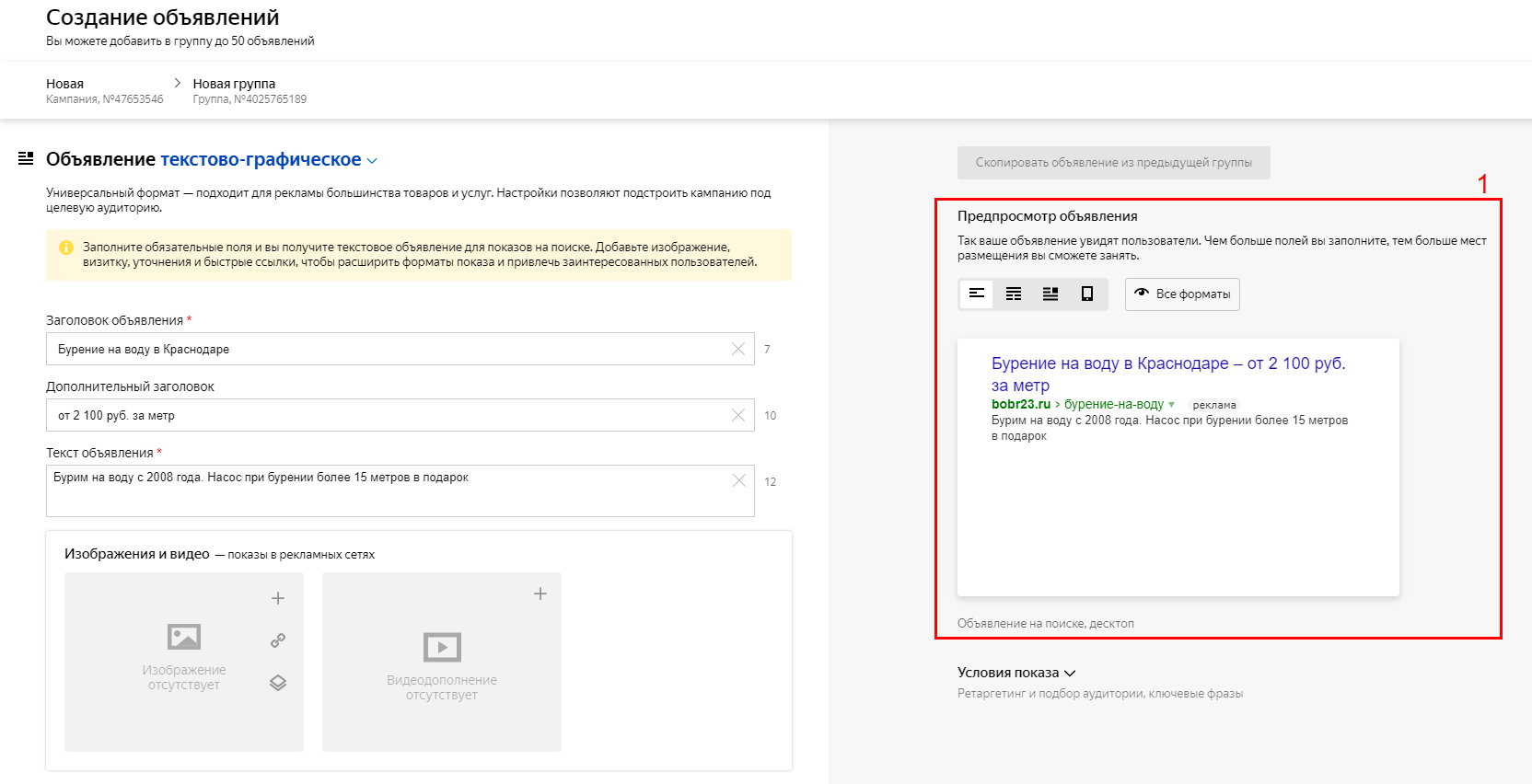Click caption Объявление на поиске, десктоп
Viewport: 1532px width, 784px height.
(x=1046, y=623)
